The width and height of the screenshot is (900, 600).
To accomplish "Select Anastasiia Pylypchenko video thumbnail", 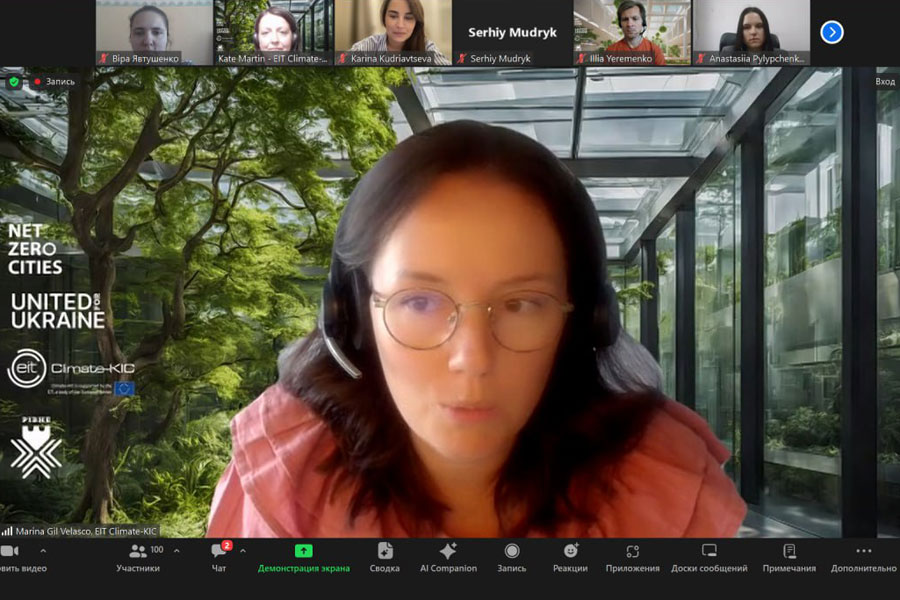I will (x=751, y=32).
